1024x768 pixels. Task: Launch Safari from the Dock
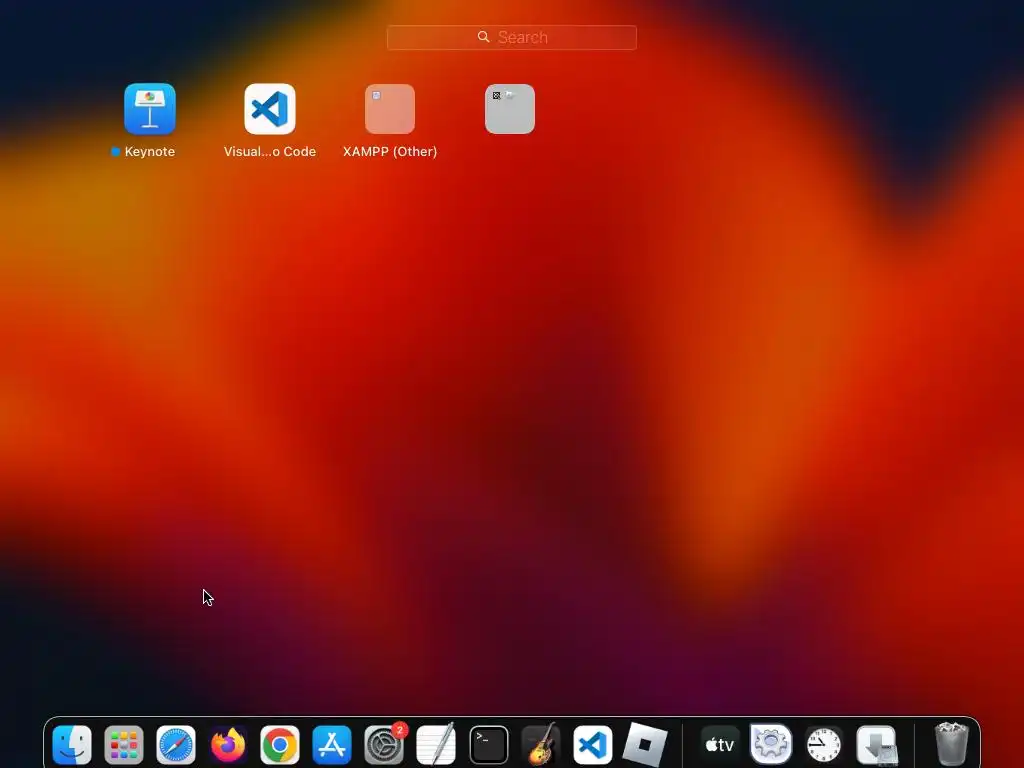(x=176, y=744)
